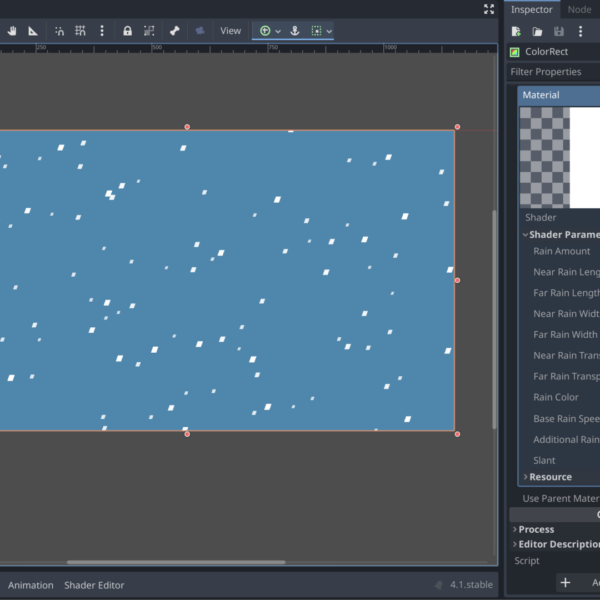The height and width of the screenshot is (600, 600).
Task: Click the material preview thumbnail
Action: coord(560,158)
